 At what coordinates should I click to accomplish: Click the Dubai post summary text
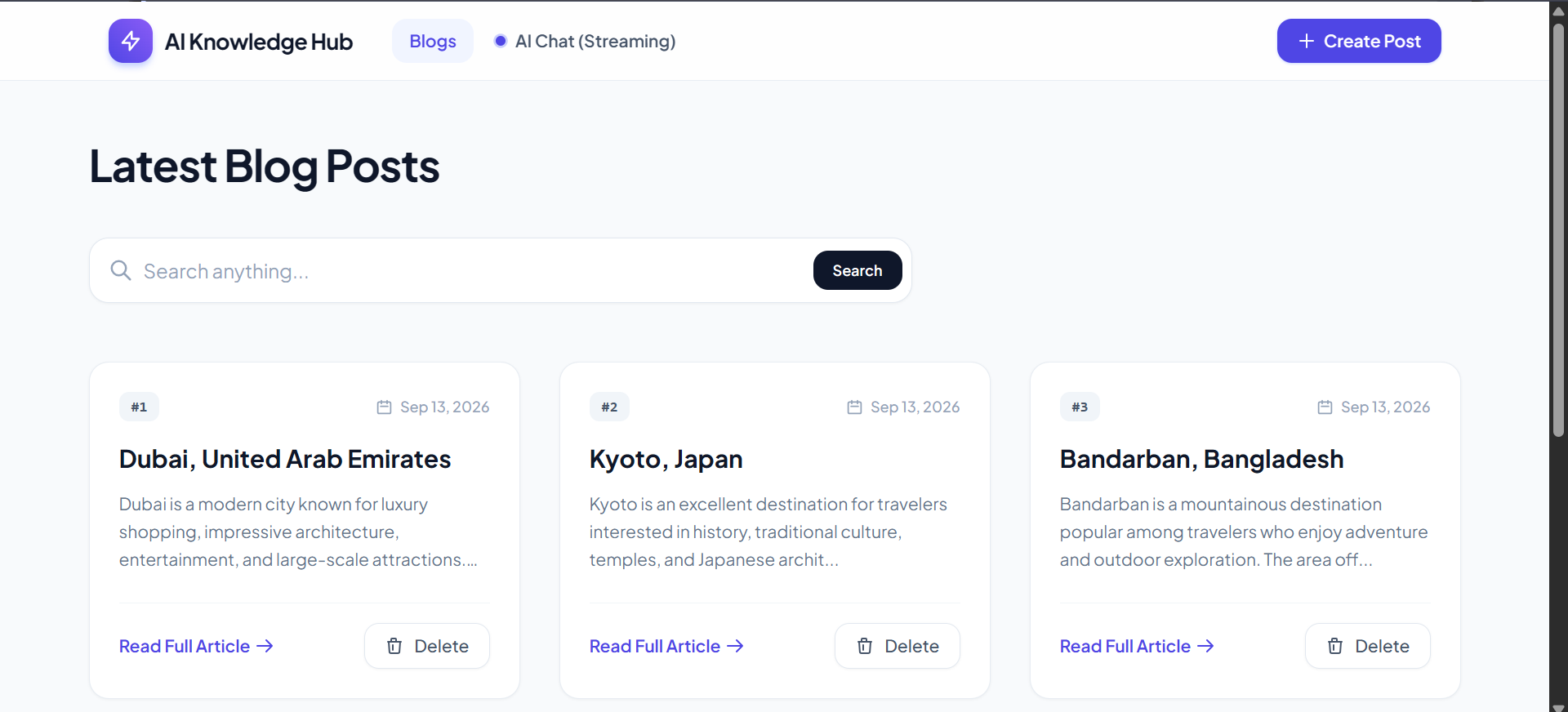pyautogui.click(x=298, y=532)
